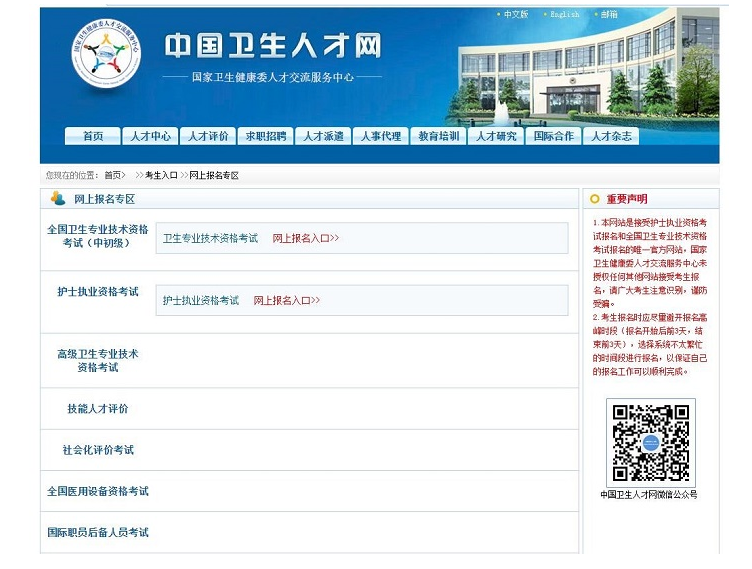This screenshot has height=569, width=752.
Task: Click the building photo in the header
Action: coord(583,69)
